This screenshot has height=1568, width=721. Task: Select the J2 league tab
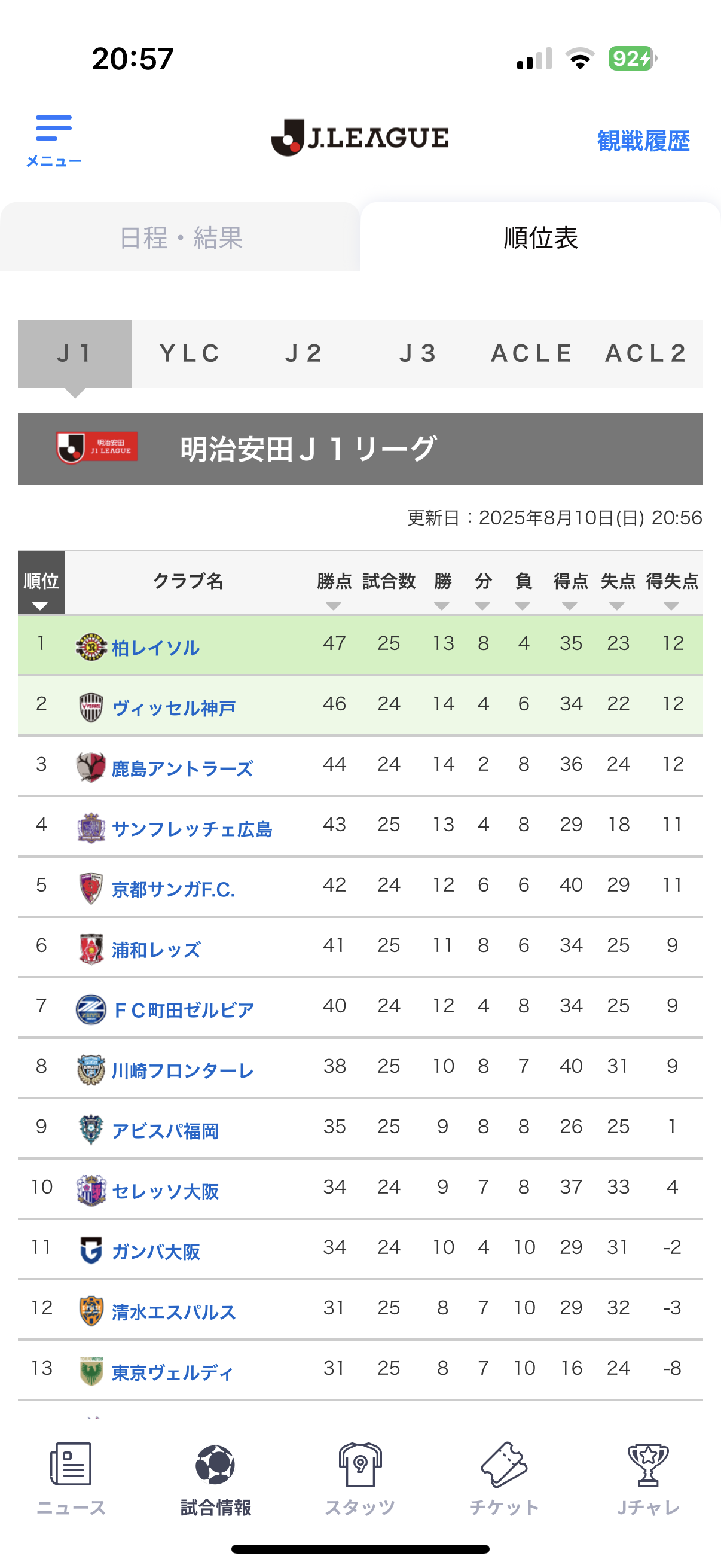pos(304,353)
